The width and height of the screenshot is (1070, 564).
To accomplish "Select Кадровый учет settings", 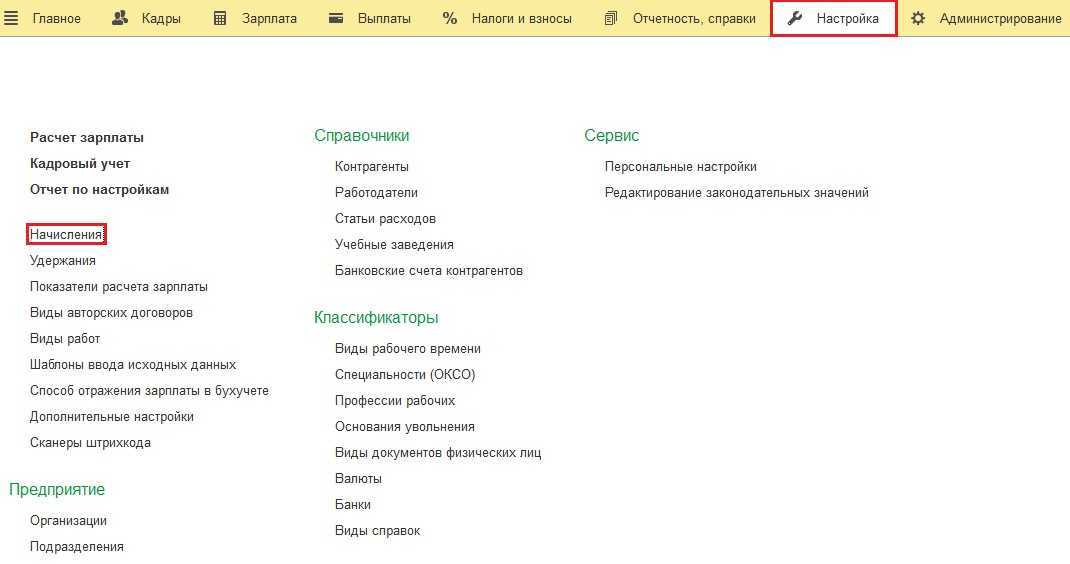I will pos(80,163).
